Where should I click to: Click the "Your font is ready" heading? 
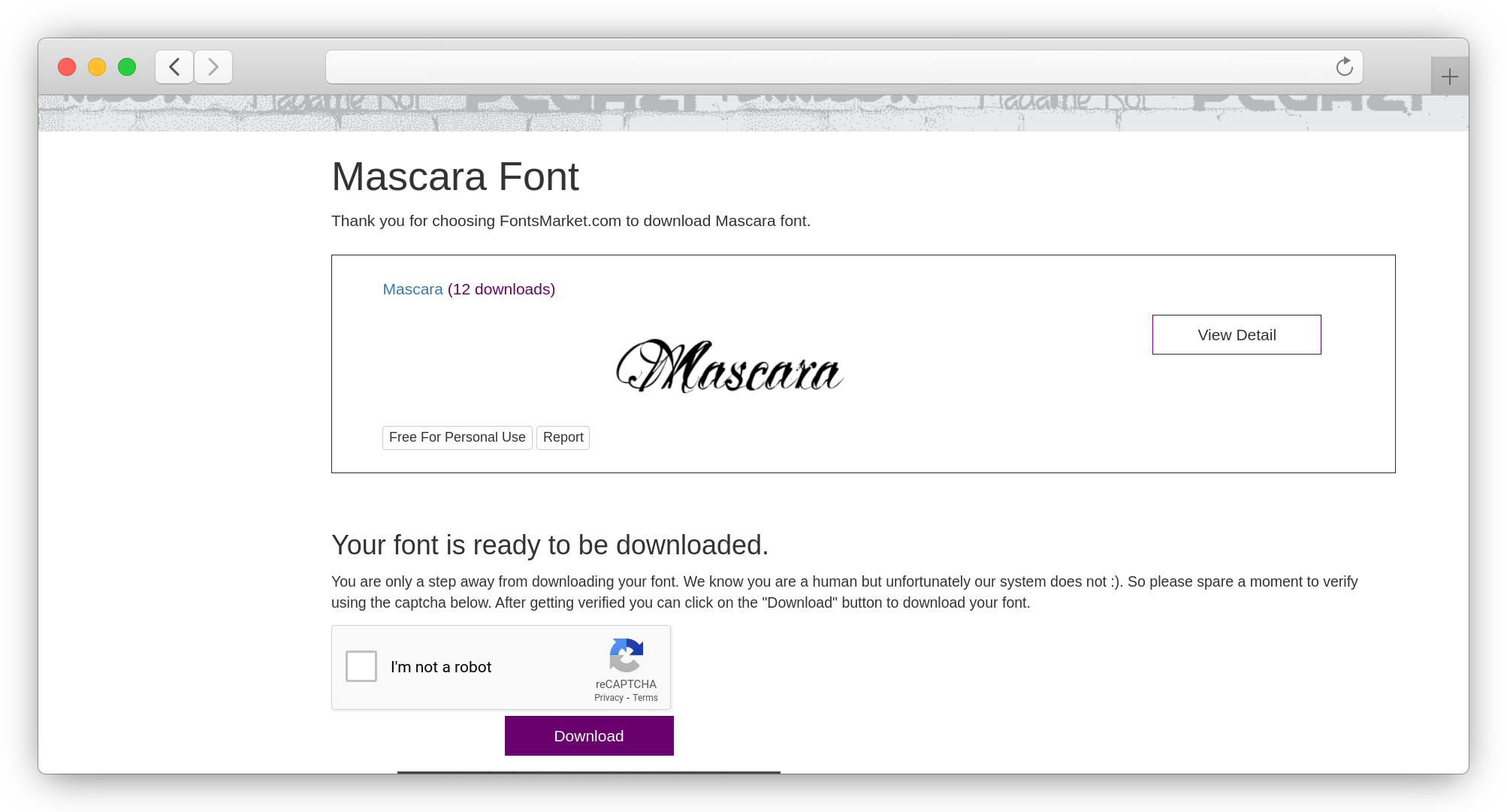tap(550, 545)
